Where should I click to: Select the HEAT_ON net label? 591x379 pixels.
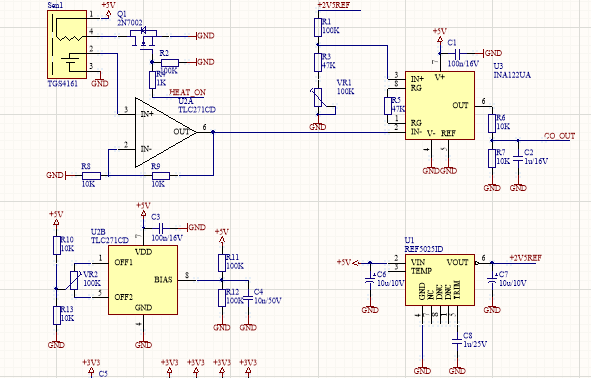[x=188, y=92]
